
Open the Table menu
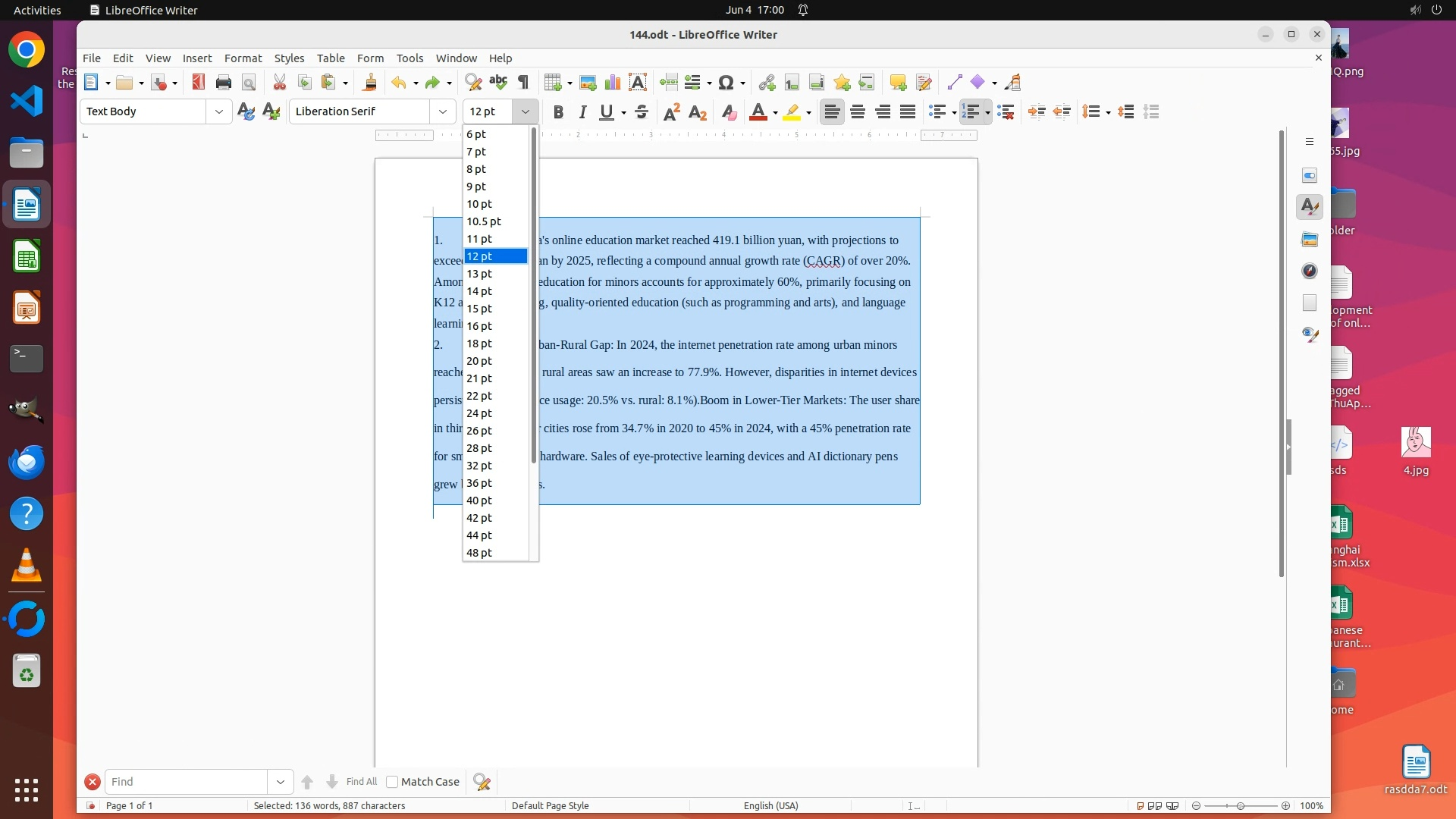(330, 58)
